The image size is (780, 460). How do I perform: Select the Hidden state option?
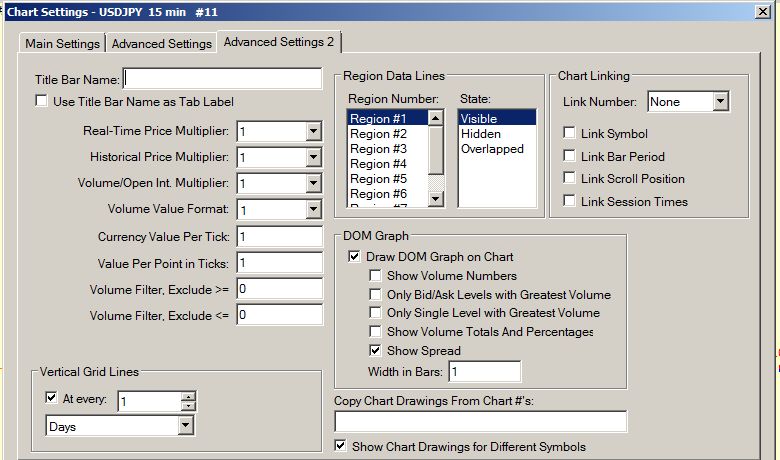(480, 134)
